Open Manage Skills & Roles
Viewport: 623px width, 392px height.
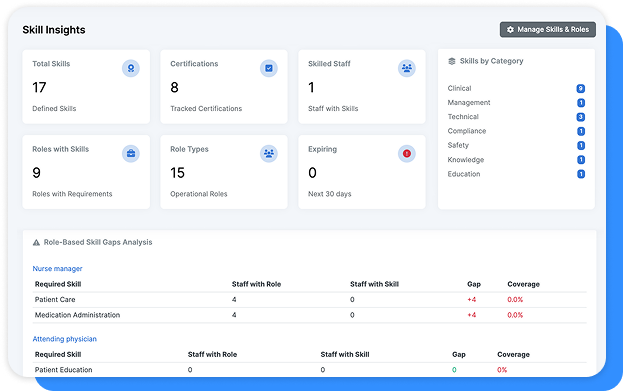pyautogui.click(x=548, y=29)
